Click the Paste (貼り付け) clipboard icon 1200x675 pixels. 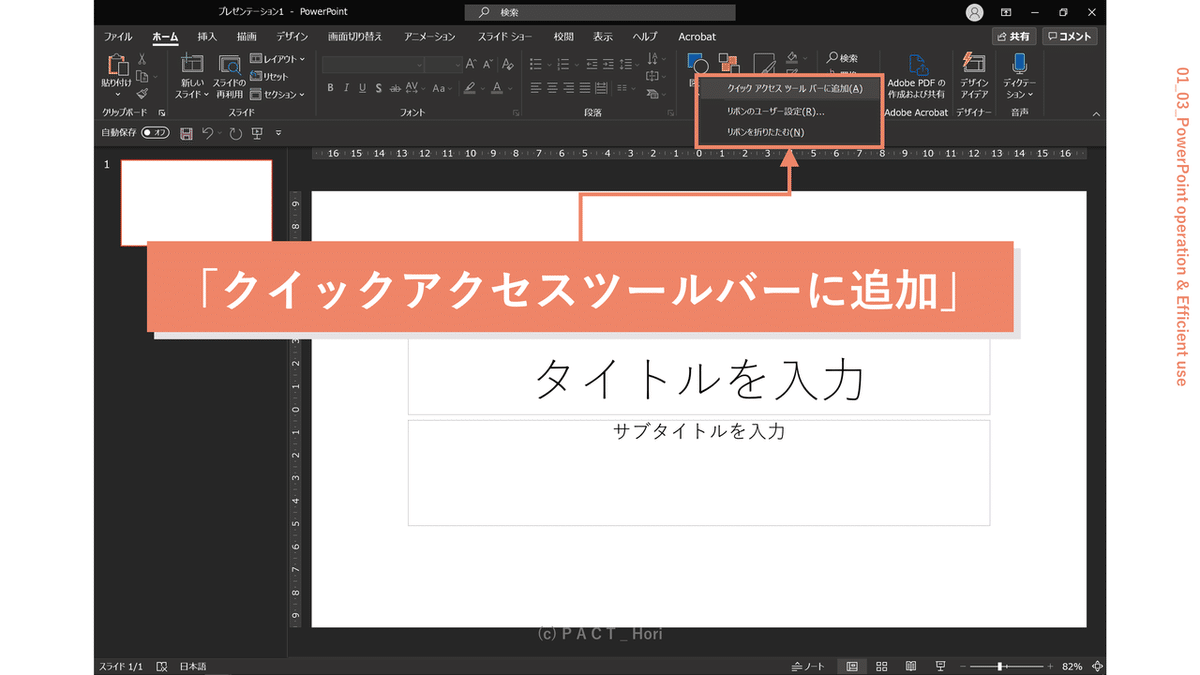click(117, 66)
